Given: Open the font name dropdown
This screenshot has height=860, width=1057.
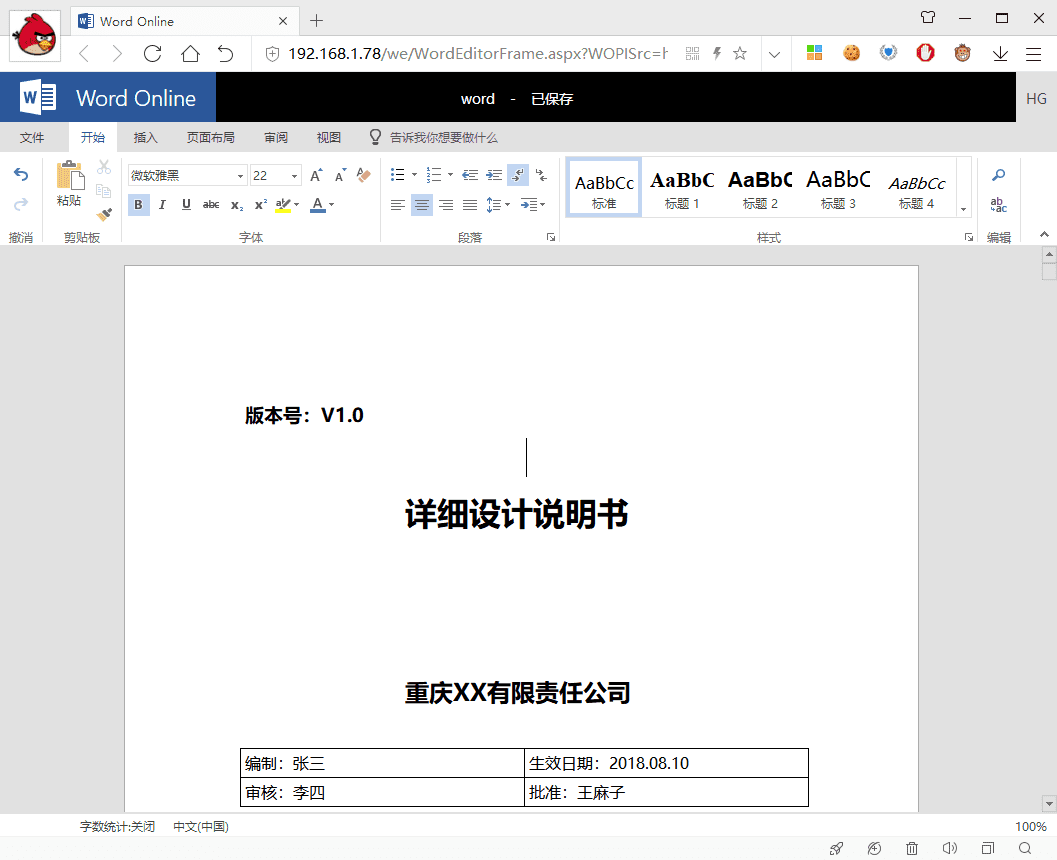Looking at the screenshot, I should pos(241,176).
